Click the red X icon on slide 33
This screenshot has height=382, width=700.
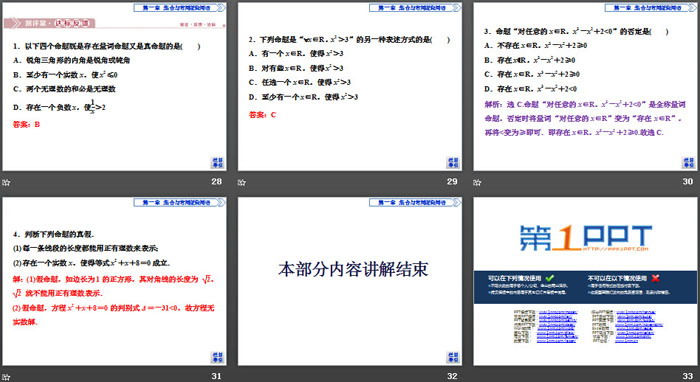click(655, 278)
